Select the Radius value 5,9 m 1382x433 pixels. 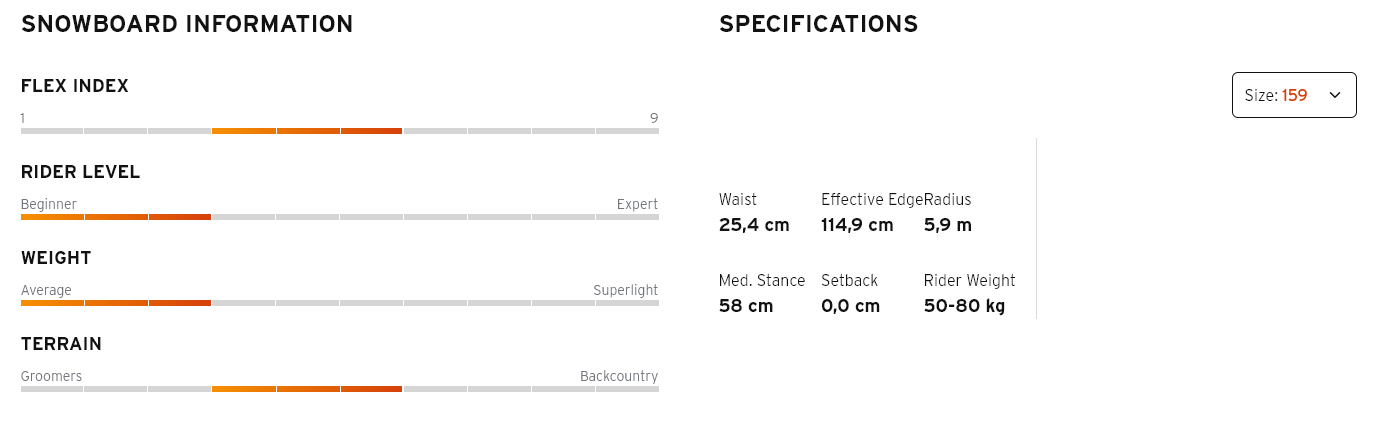click(947, 225)
